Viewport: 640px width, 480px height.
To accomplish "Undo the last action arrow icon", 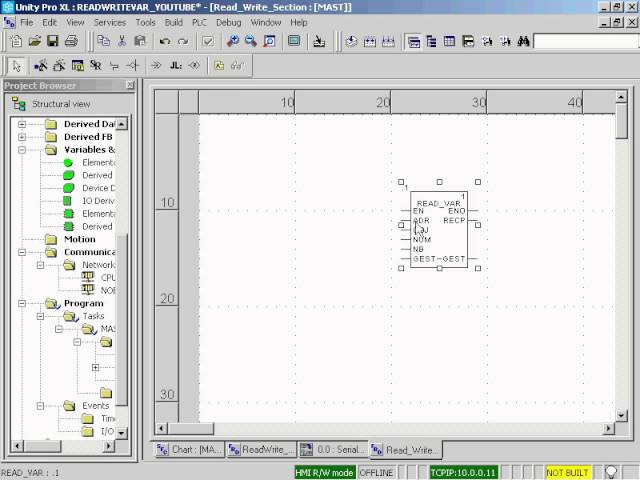I will point(165,41).
